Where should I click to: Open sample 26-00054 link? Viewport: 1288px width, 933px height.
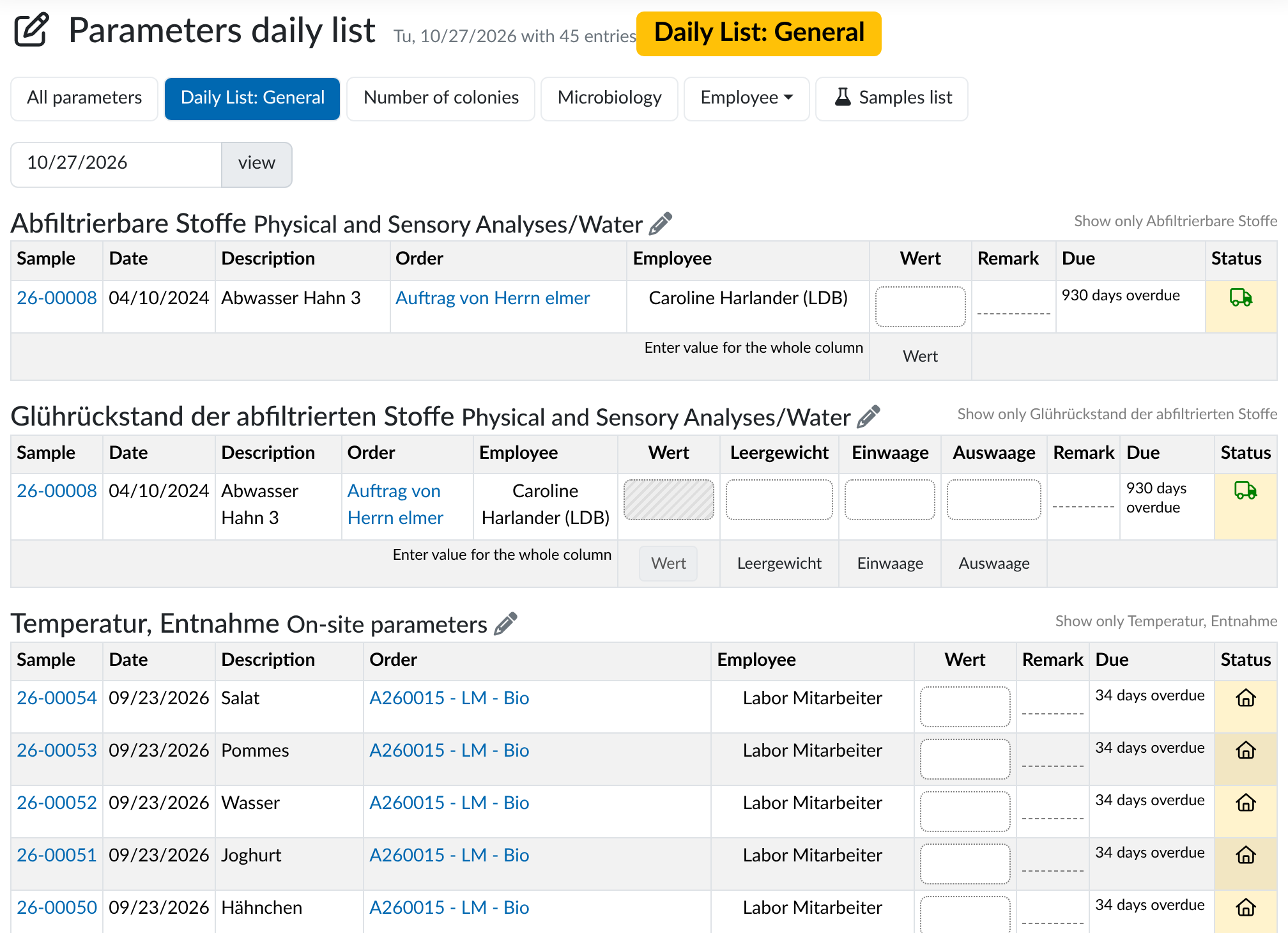pos(57,698)
